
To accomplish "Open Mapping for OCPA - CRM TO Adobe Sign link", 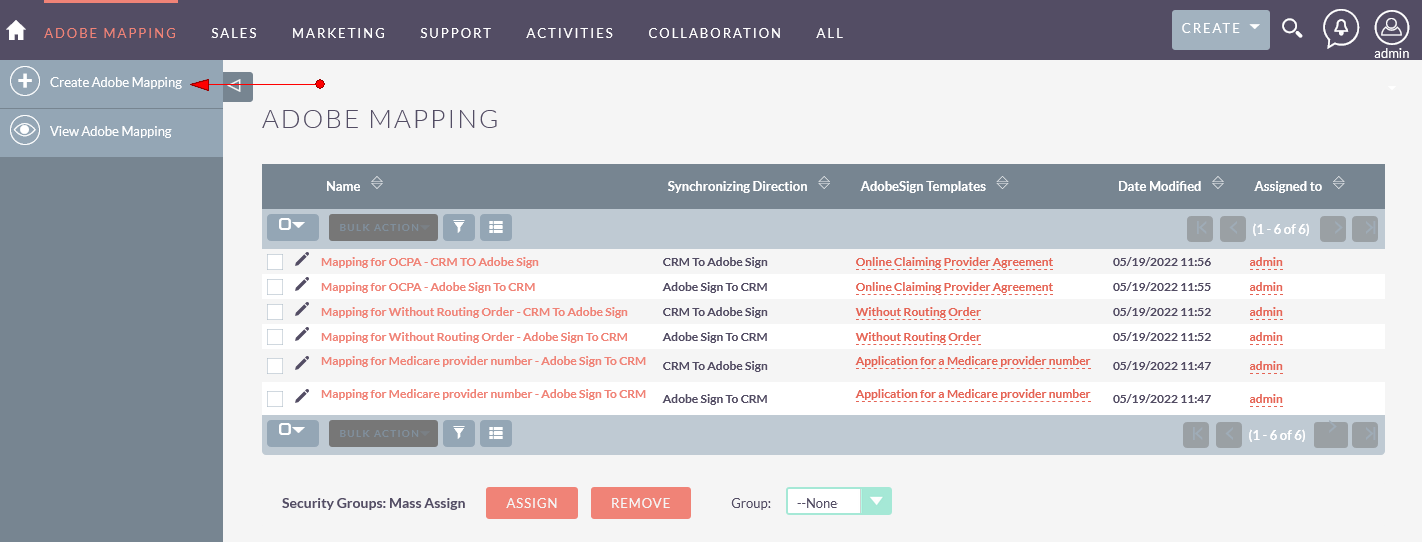I will click(x=430, y=262).
